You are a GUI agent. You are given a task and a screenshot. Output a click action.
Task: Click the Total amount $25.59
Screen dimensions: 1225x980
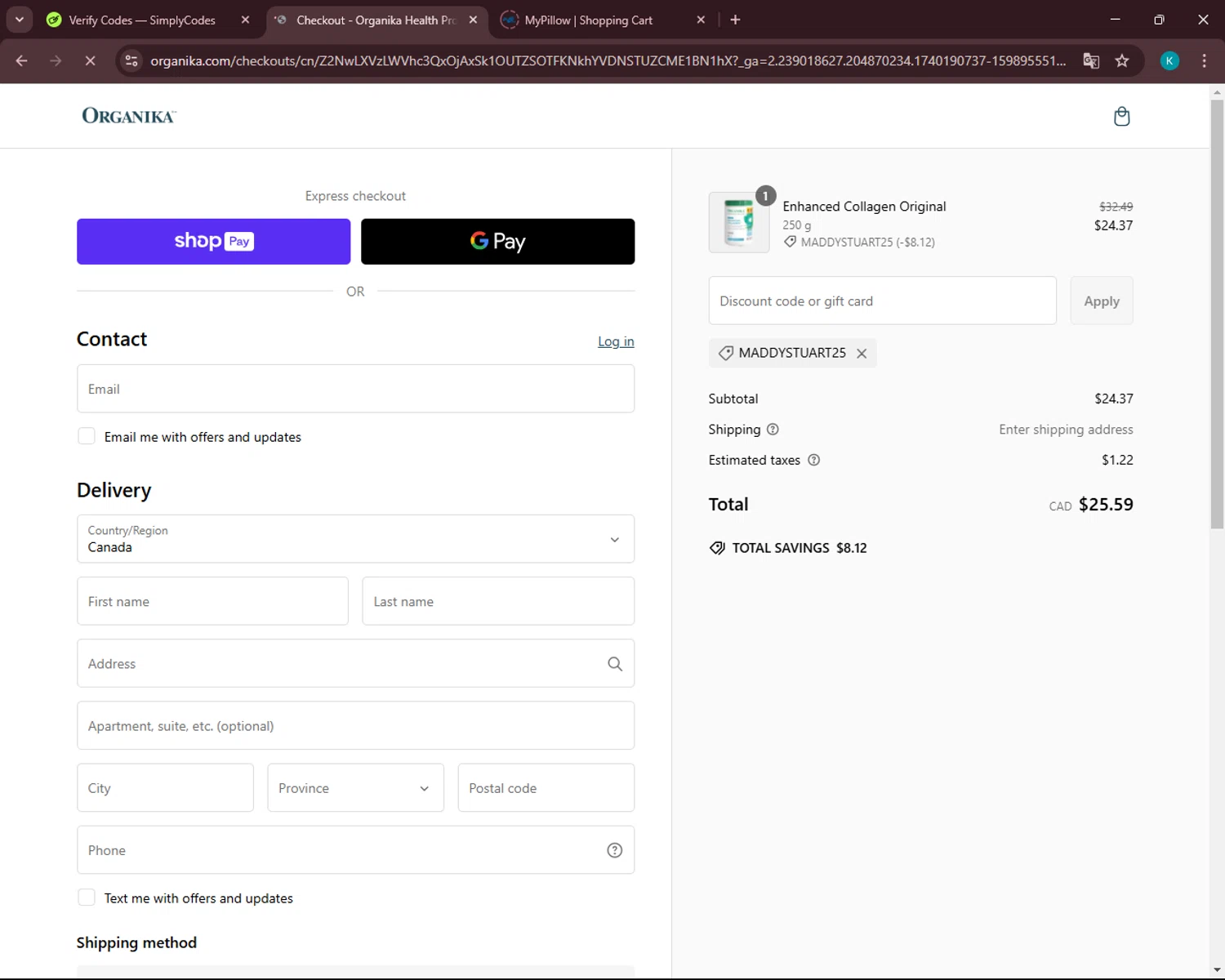(1106, 505)
